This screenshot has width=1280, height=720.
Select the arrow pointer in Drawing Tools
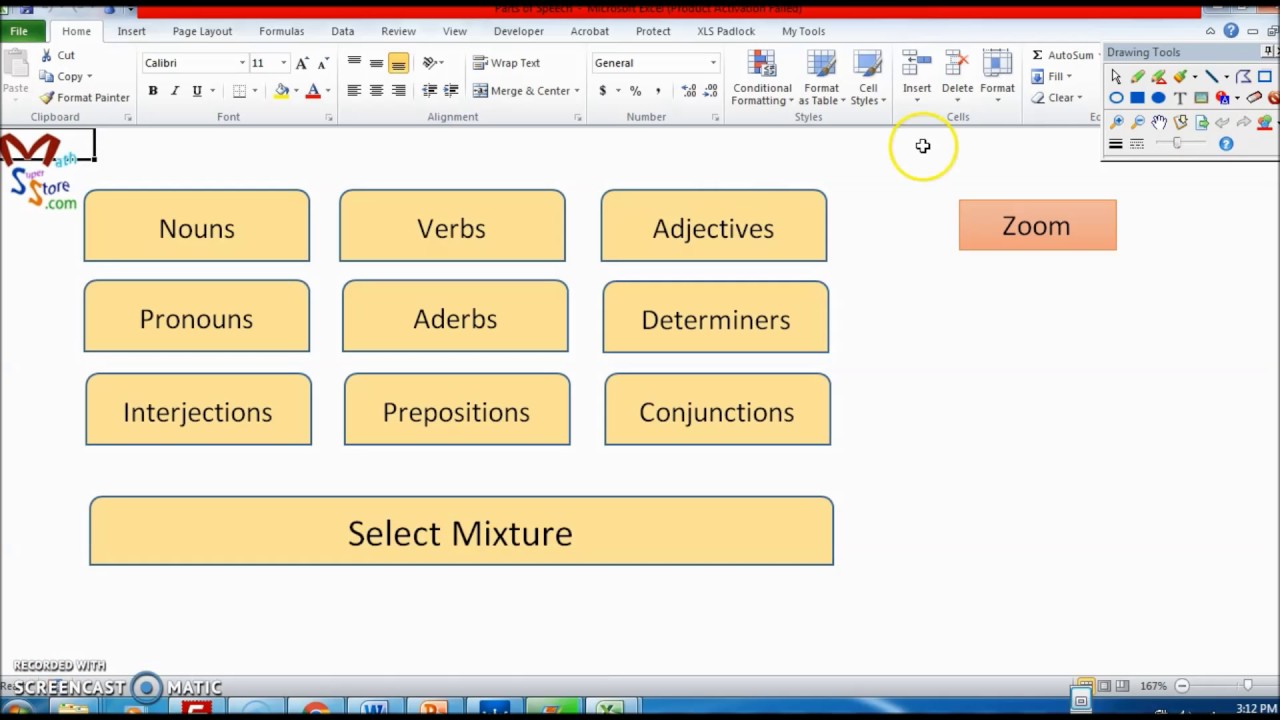(1116, 76)
